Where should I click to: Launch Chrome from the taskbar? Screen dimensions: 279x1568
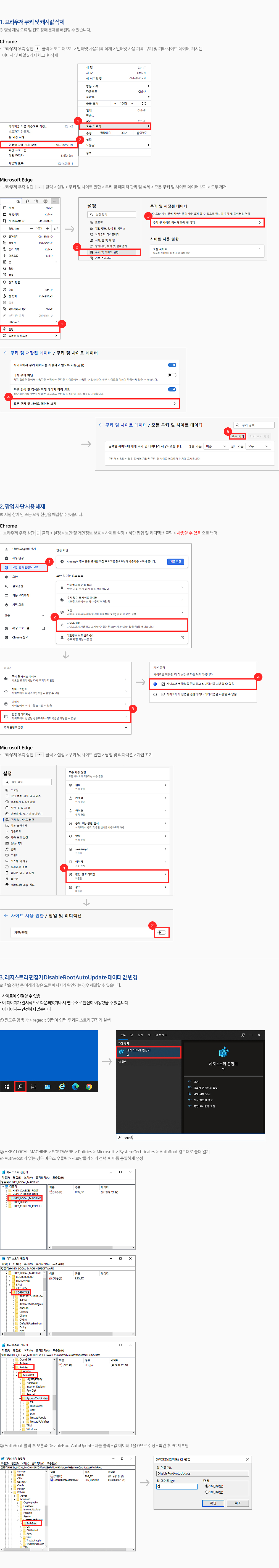tap(89, 1086)
